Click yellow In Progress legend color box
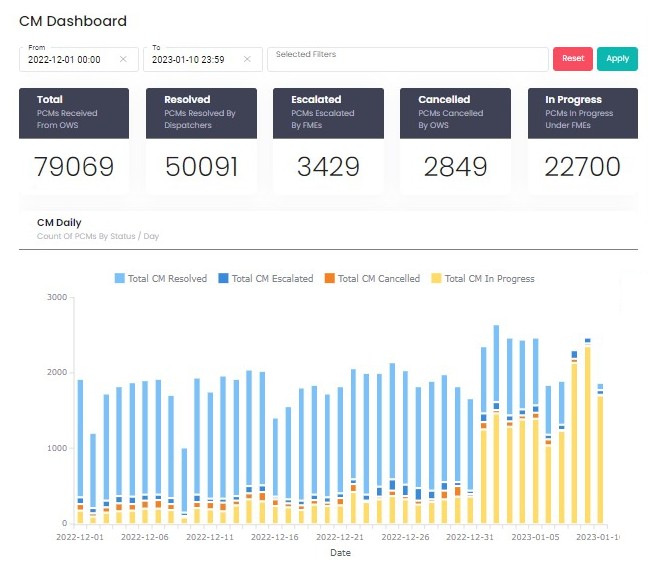The image size is (656, 571). pyautogui.click(x=436, y=279)
